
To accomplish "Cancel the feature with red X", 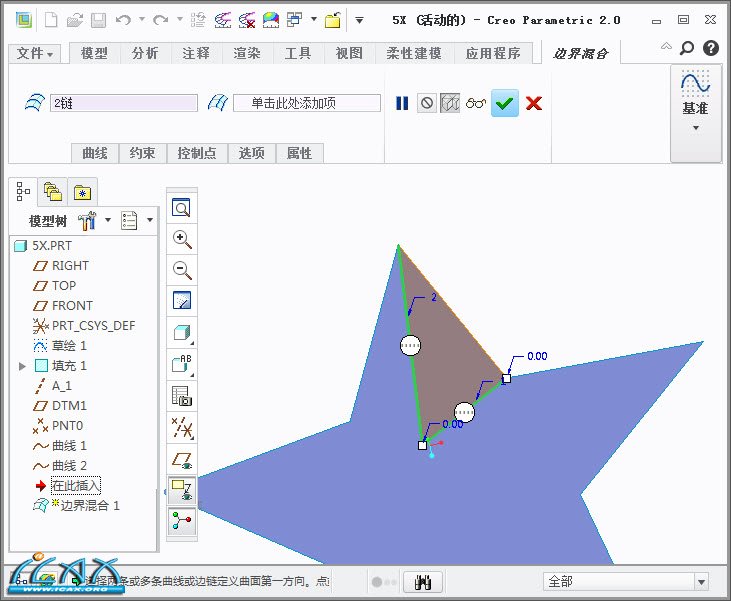I will (534, 103).
